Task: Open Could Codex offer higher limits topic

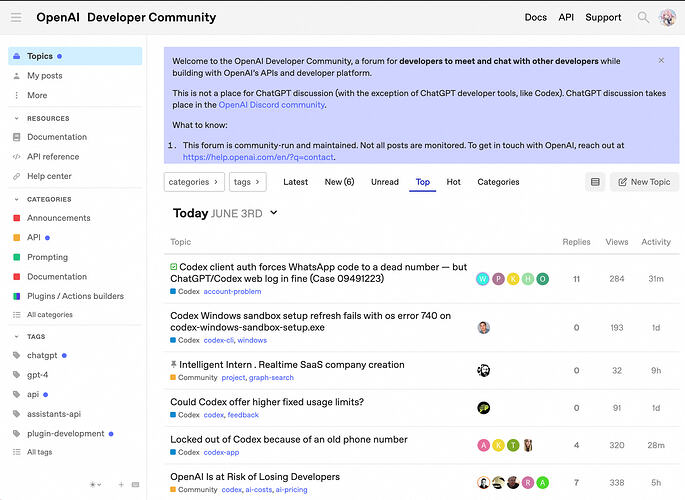Action: click(x=267, y=402)
